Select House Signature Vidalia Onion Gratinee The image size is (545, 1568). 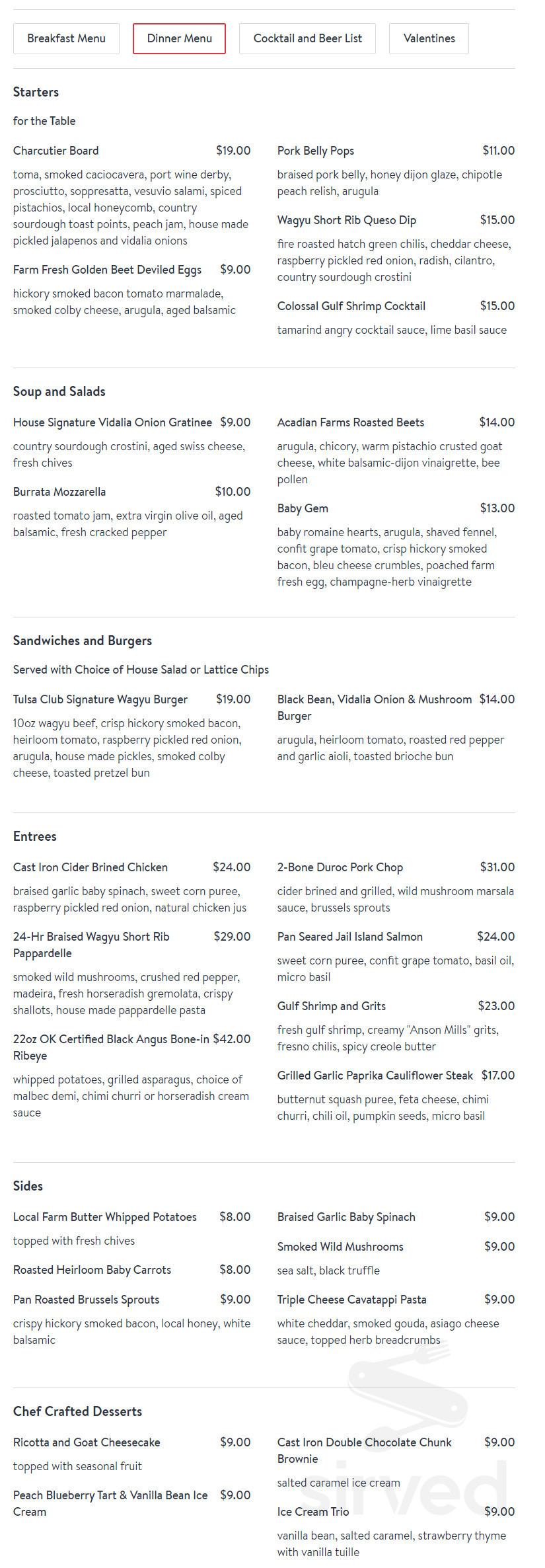[112, 422]
